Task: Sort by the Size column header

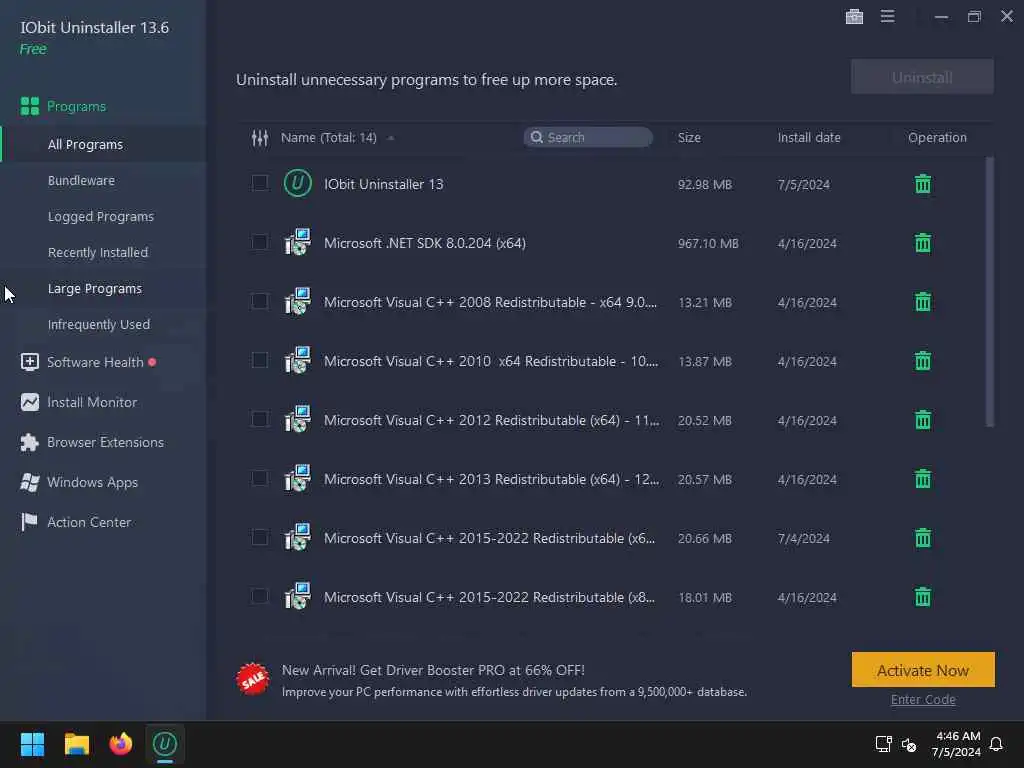Action: click(689, 138)
